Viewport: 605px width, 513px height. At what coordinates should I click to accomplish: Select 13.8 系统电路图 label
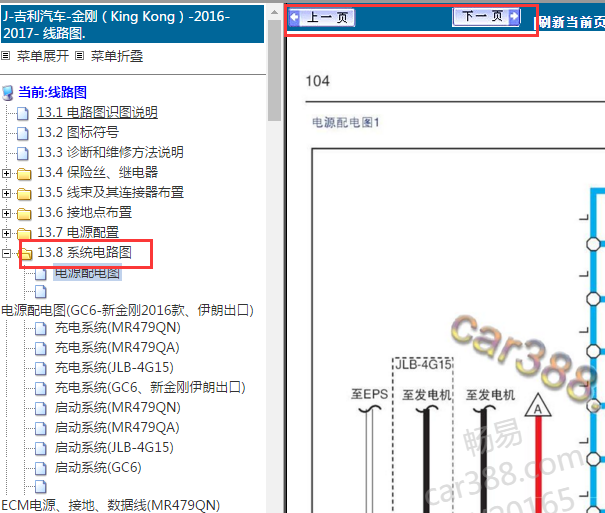click(x=84, y=253)
